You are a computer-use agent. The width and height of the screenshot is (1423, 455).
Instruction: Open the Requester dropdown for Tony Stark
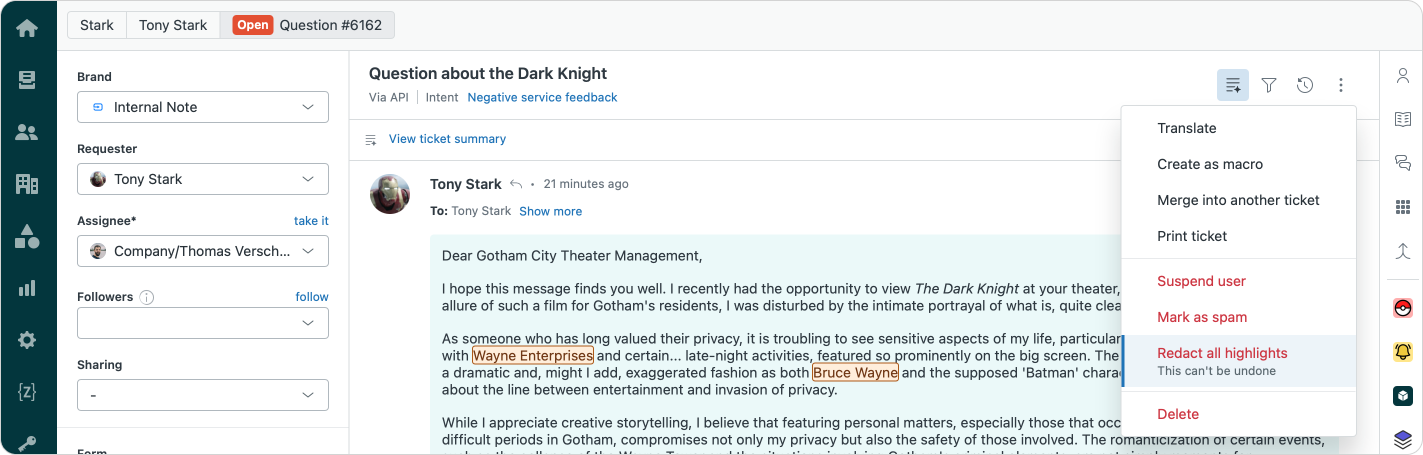coord(203,179)
